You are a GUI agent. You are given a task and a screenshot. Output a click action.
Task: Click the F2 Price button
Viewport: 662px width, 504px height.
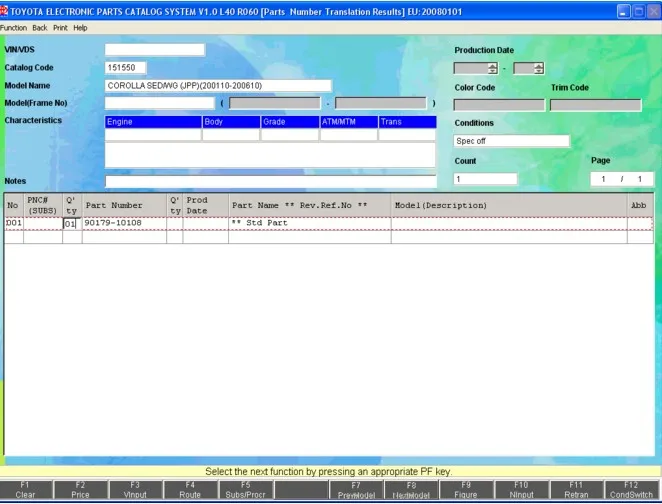(x=80, y=490)
